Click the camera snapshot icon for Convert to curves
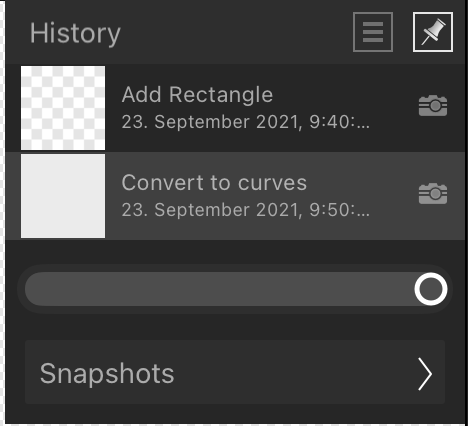Image resolution: width=468 pixels, height=426 pixels. click(433, 193)
